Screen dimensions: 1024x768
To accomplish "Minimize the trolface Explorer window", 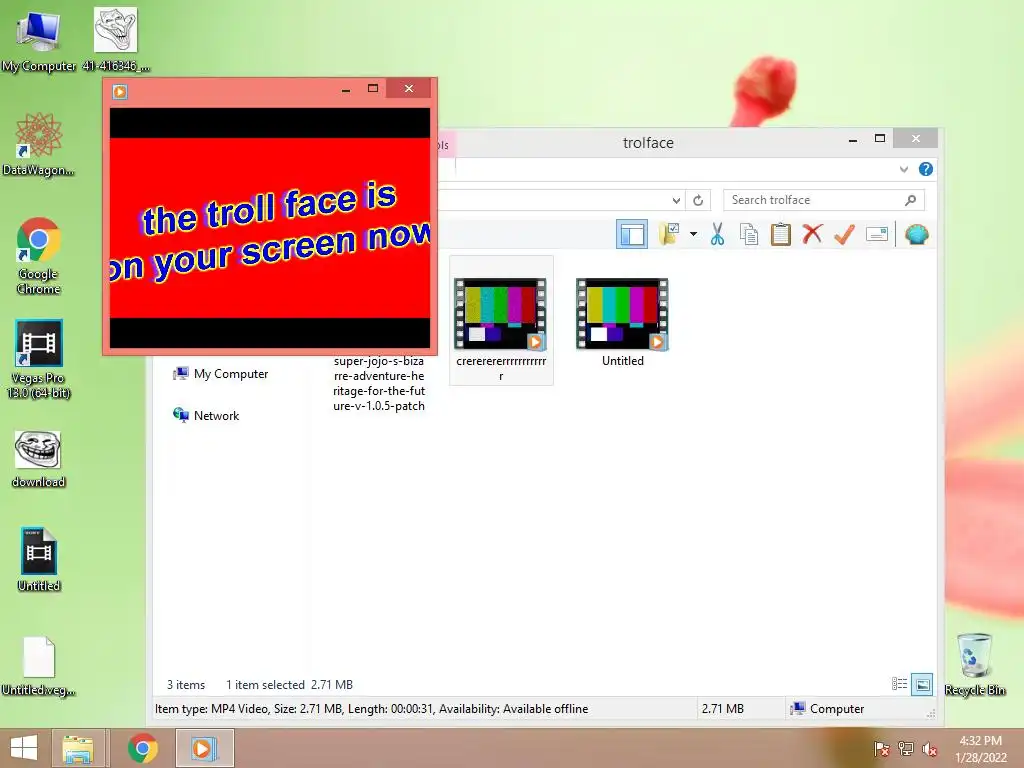I will [853, 139].
